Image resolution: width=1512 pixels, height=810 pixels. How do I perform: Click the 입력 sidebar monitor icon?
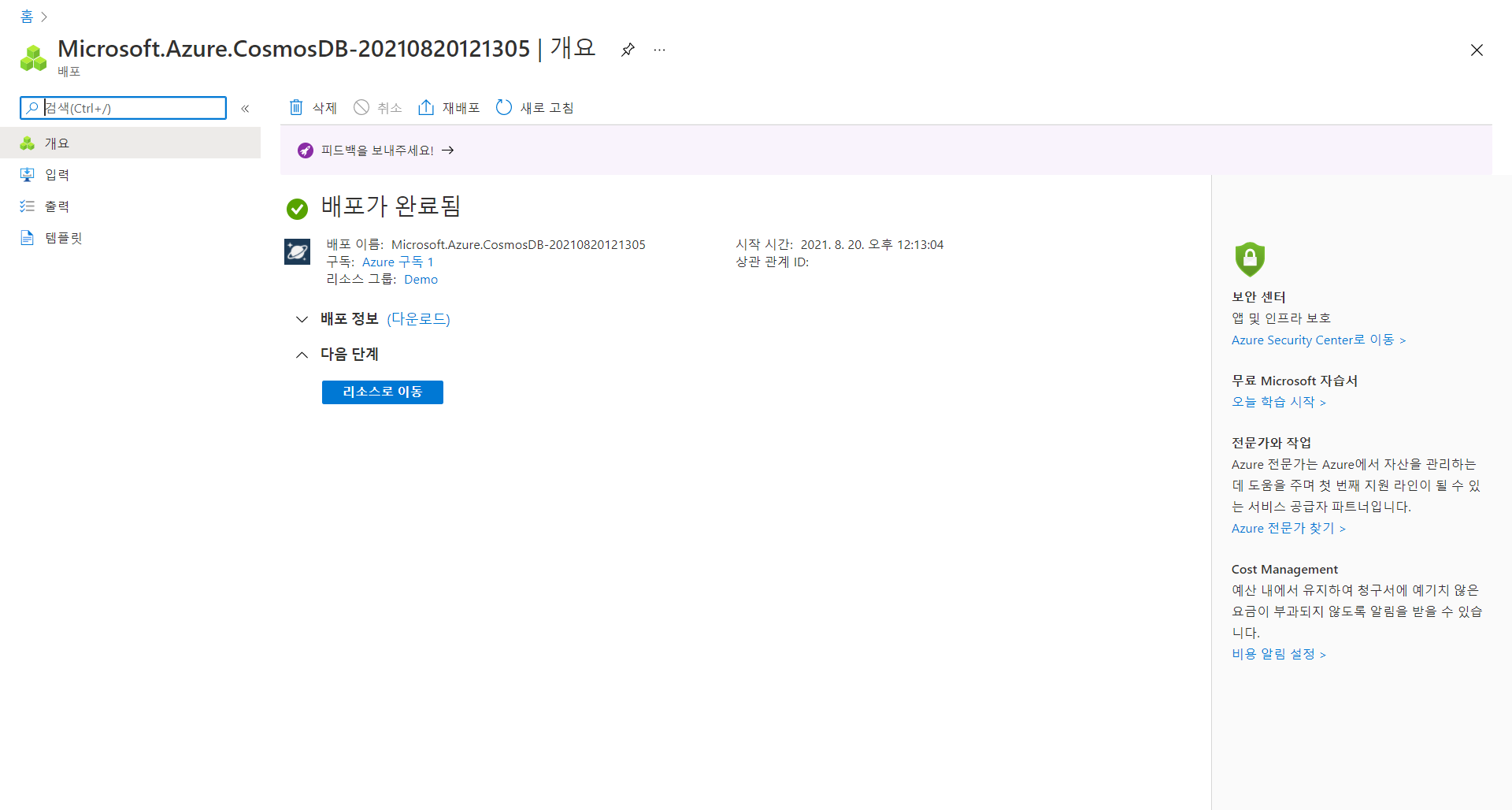[28, 174]
